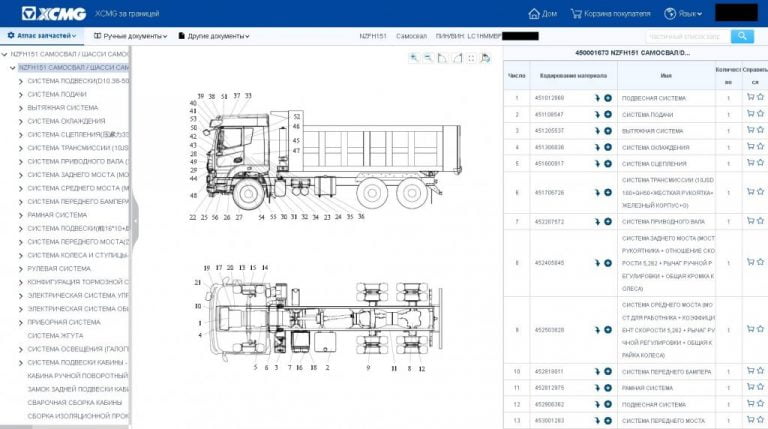Open Другие документы menu
Screen dimensions: 768x429
(x=214, y=36)
